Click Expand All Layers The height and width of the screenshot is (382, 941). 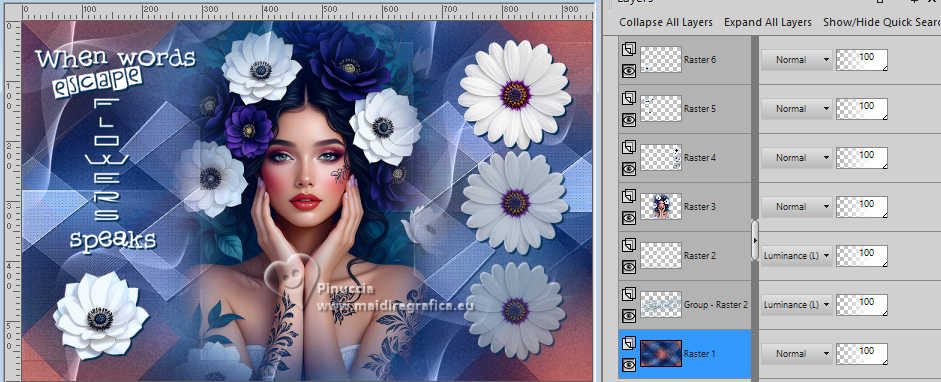pyautogui.click(x=768, y=22)
